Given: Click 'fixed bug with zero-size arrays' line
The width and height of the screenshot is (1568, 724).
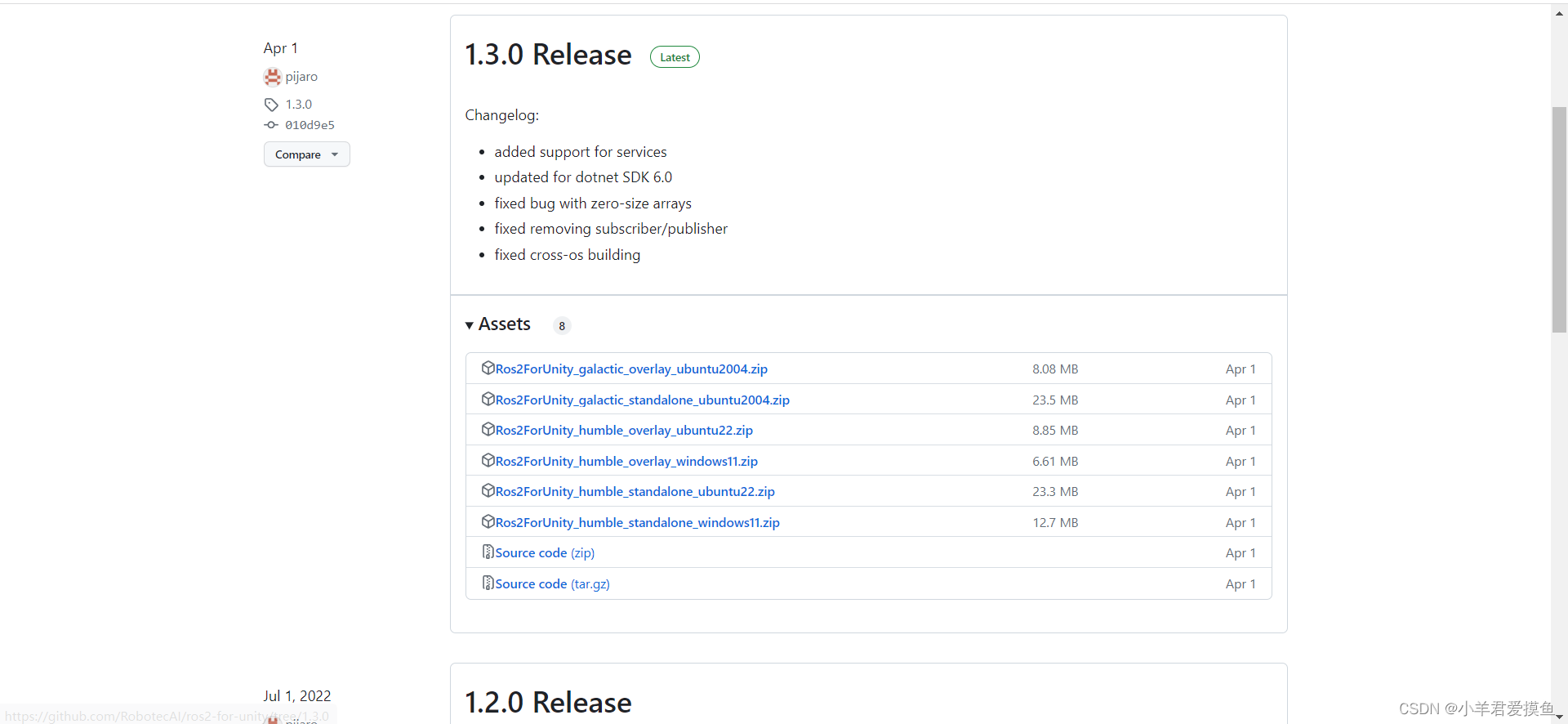Looking at the screenshot, I should 593,203.
